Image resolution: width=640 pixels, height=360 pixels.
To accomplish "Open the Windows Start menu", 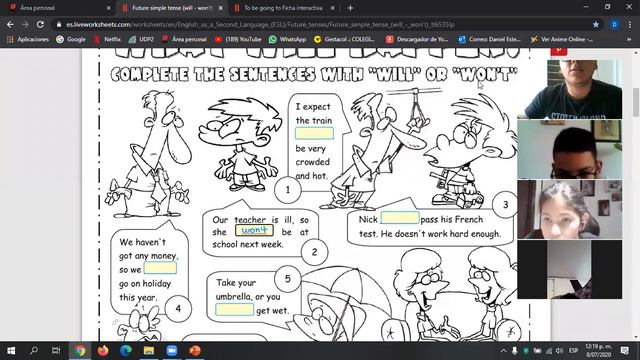I will click(11, 351).
